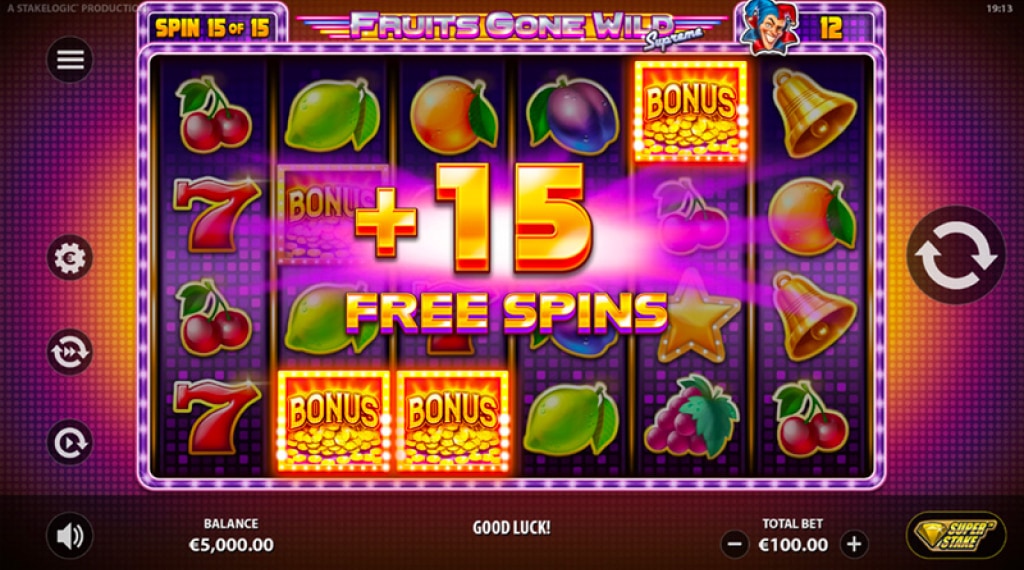Click the bottom BONUS symbol on reel two
Image resolution: width=1024 pixels, height=570 pixels.
point(333,420)
